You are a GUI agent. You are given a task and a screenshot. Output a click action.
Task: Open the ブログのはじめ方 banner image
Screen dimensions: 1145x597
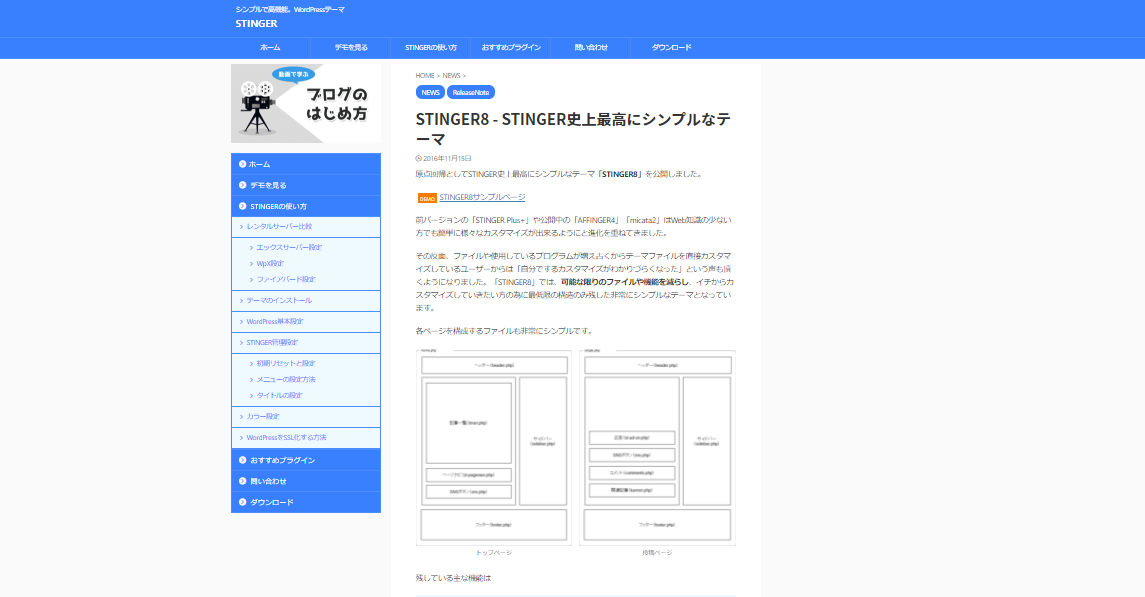pyautogui.click(x=306, y=104)
